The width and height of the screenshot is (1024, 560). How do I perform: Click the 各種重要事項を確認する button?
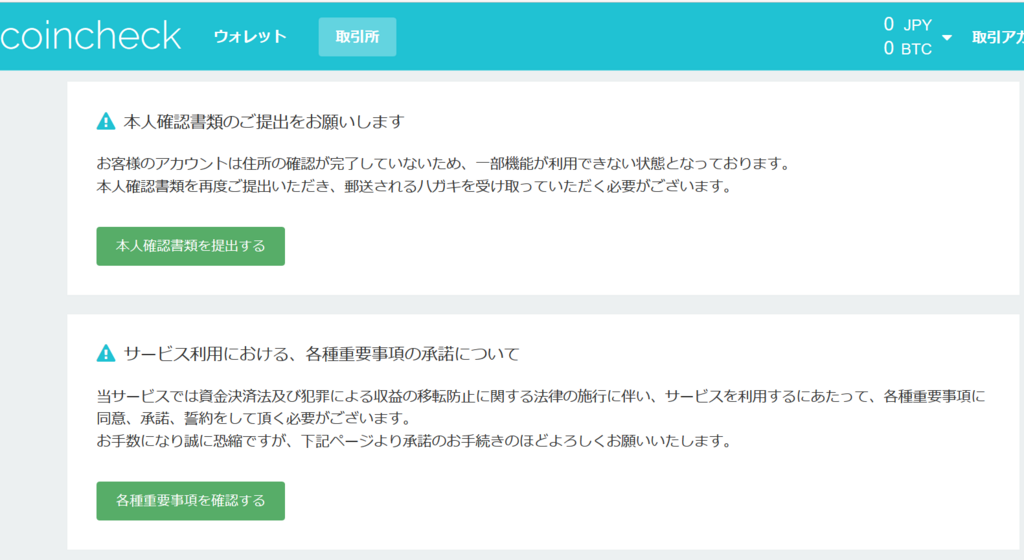coord(191,501)
